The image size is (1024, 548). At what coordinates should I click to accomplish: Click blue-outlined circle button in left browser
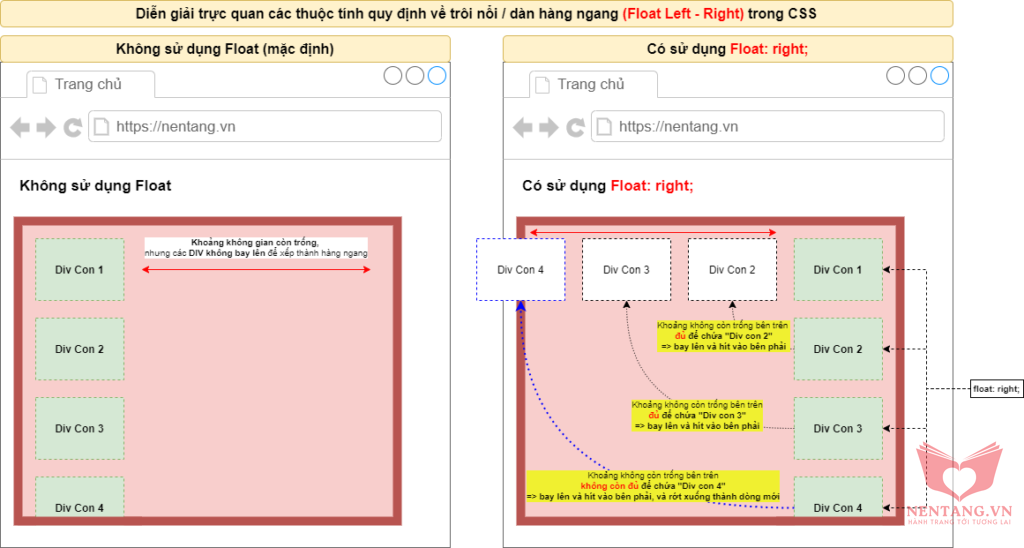click(437, 76)
